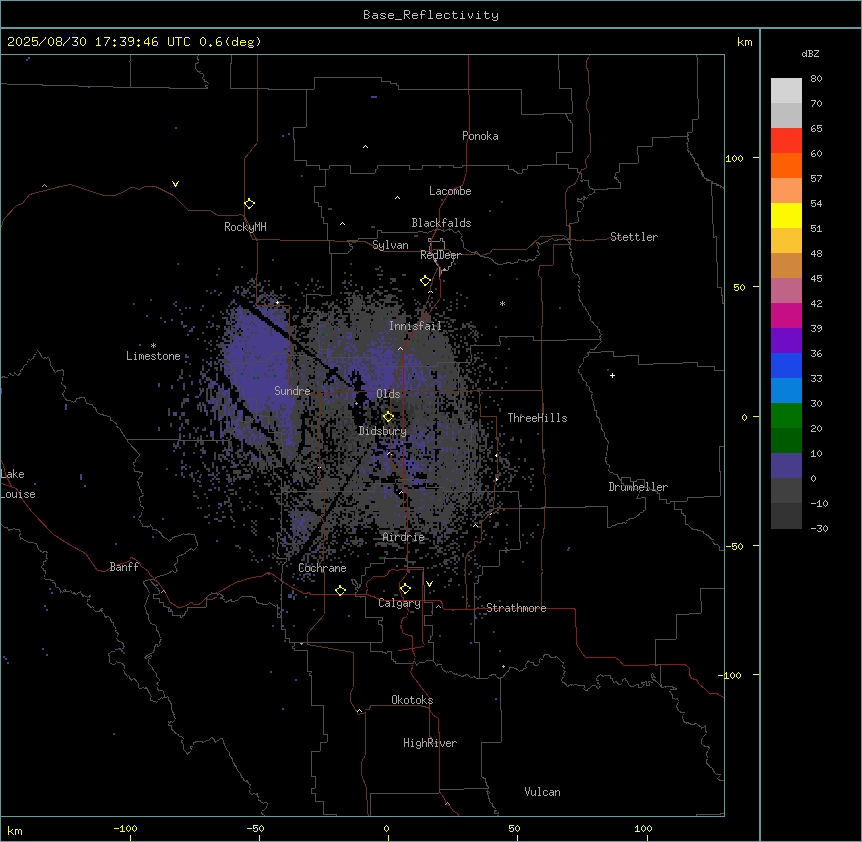Viewport: 862px width, 842px height.
Task: Click the Strathmore label
Action: point(516,608)
